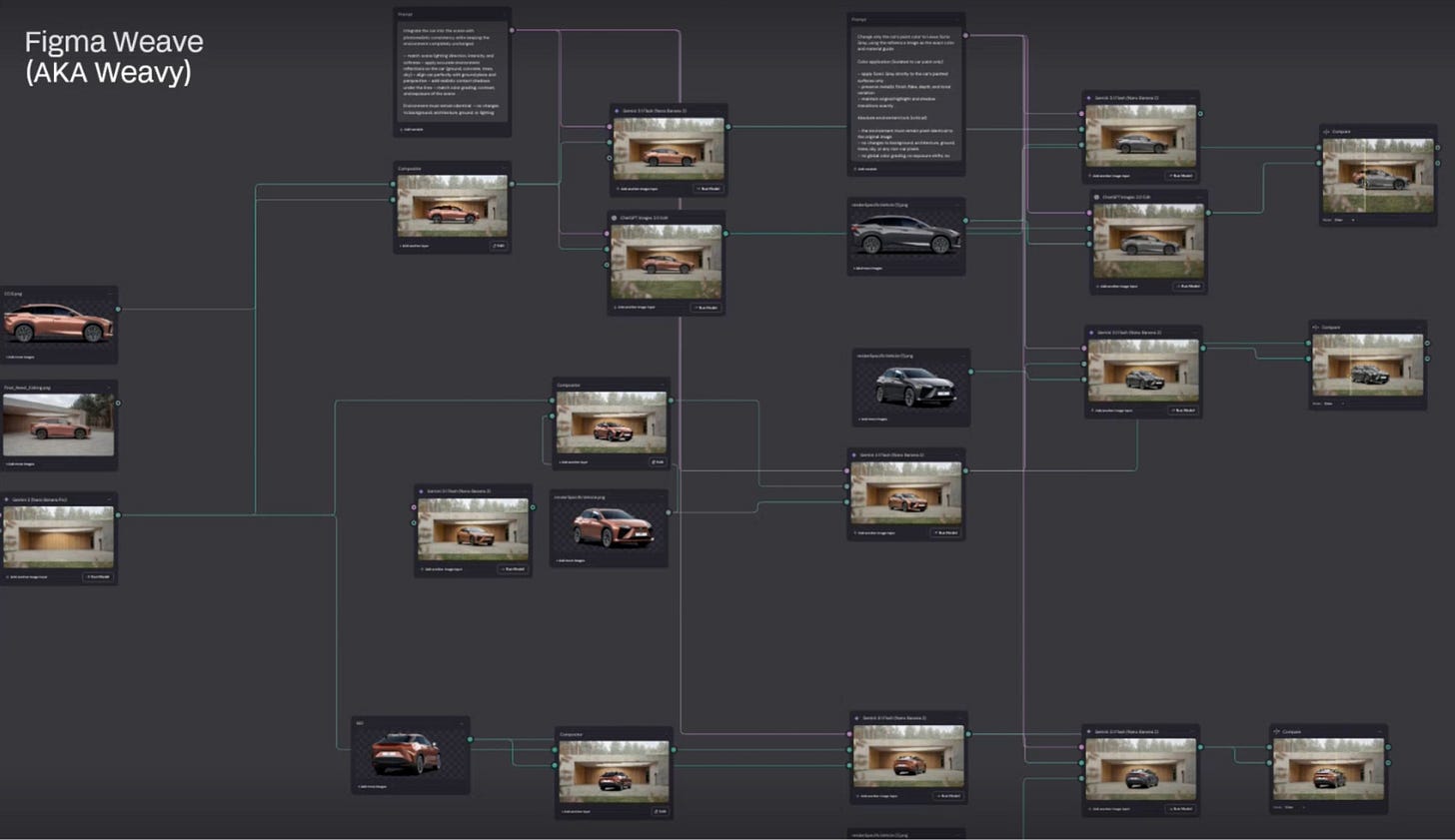This screenshot has width=1455, height=840.
Task: Click the output port of the copper ChatGPT Images node
Action: tap(726, 234)
